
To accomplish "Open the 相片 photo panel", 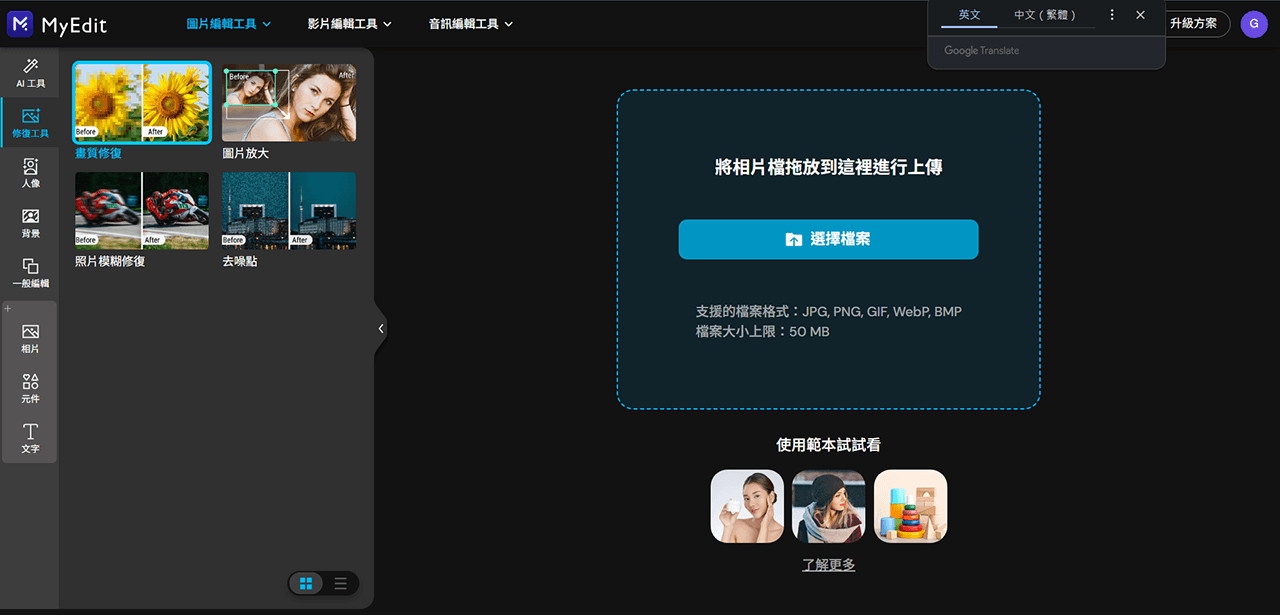I will tap(30, 338).
